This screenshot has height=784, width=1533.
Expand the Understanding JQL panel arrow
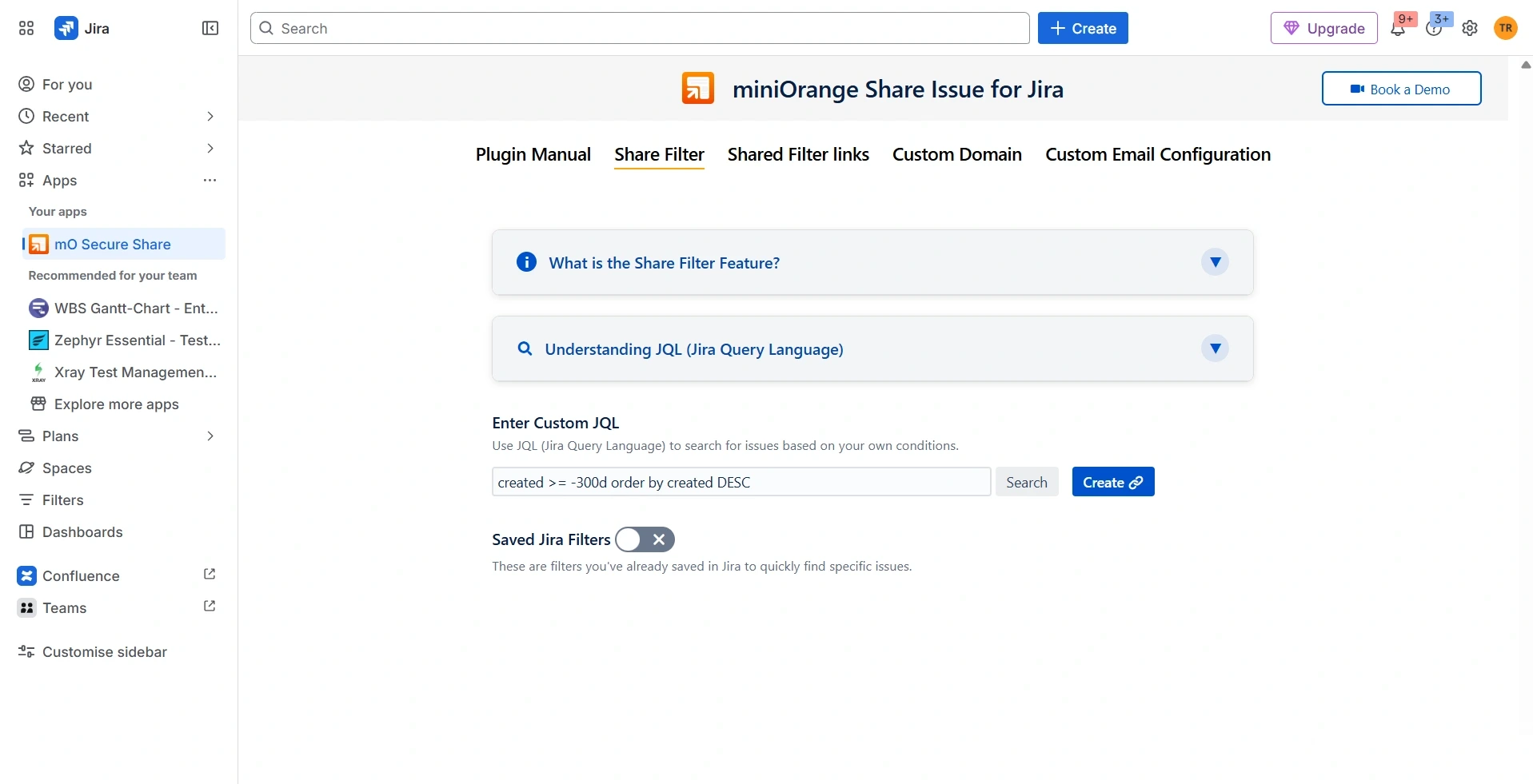pos(1215,348)
